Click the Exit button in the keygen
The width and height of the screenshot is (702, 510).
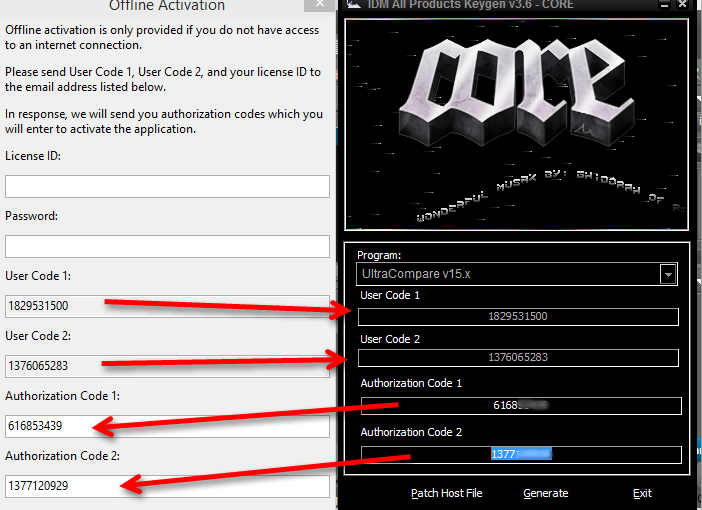(642, 493)
